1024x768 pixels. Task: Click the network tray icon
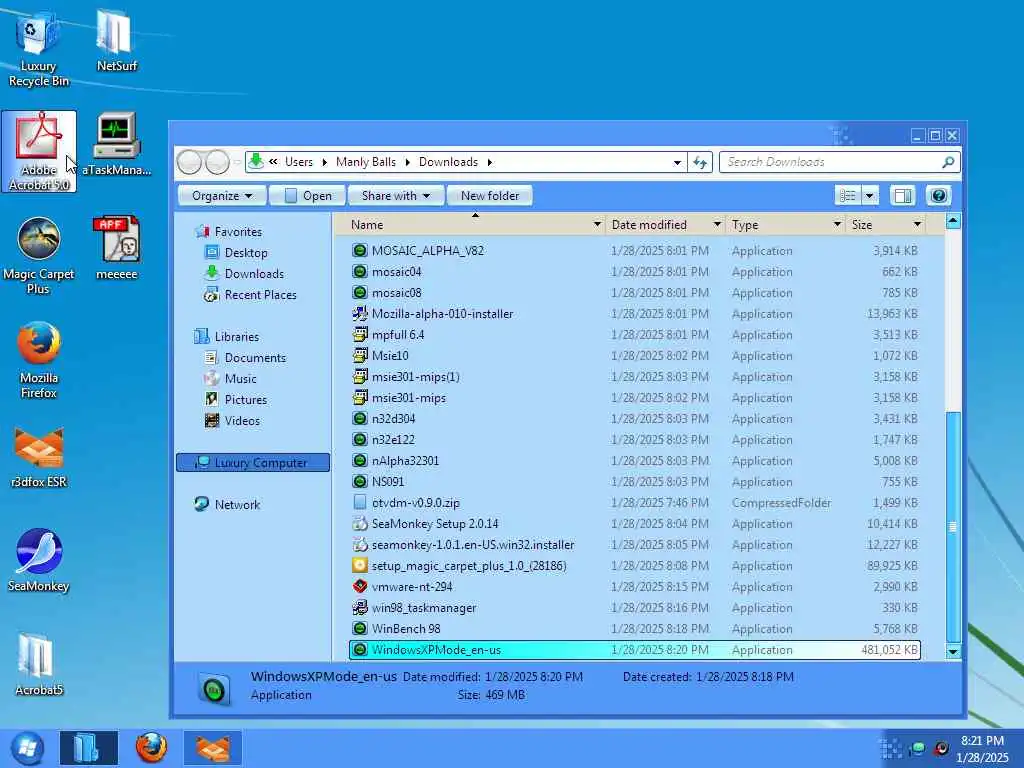point(918,749)
